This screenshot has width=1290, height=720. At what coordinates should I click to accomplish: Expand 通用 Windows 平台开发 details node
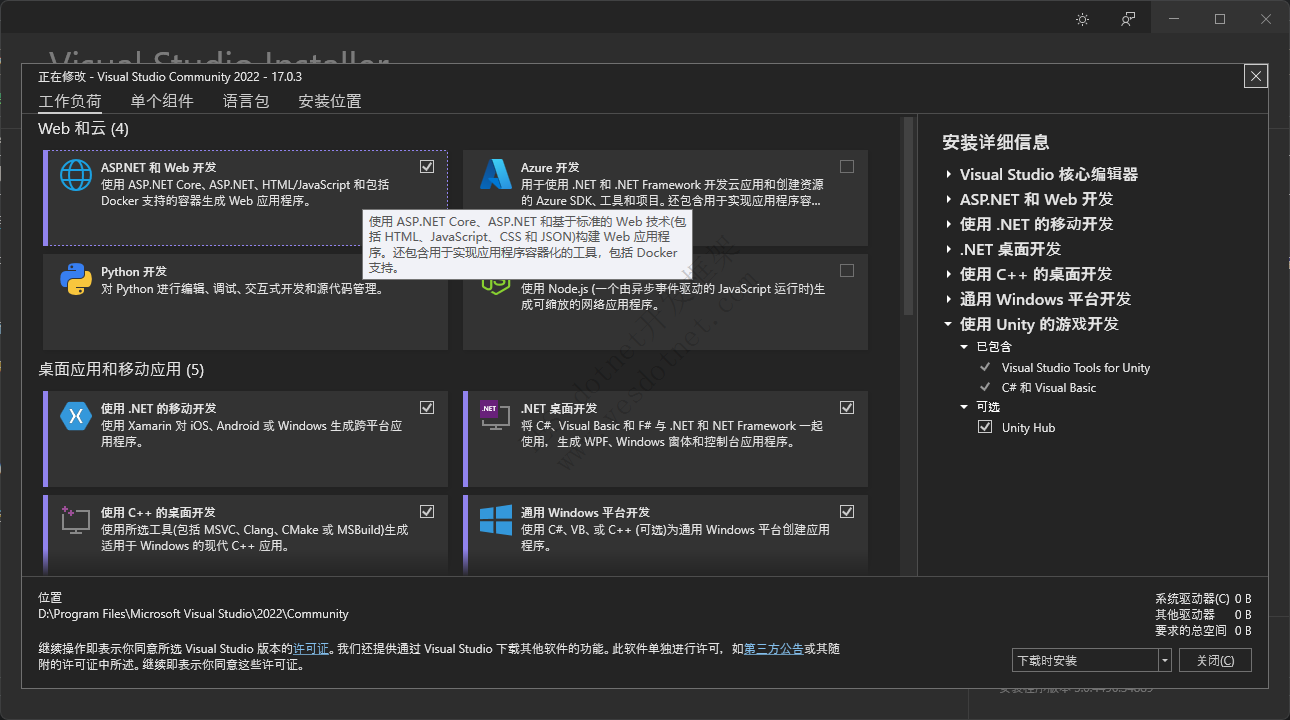[x=948, y=299]
